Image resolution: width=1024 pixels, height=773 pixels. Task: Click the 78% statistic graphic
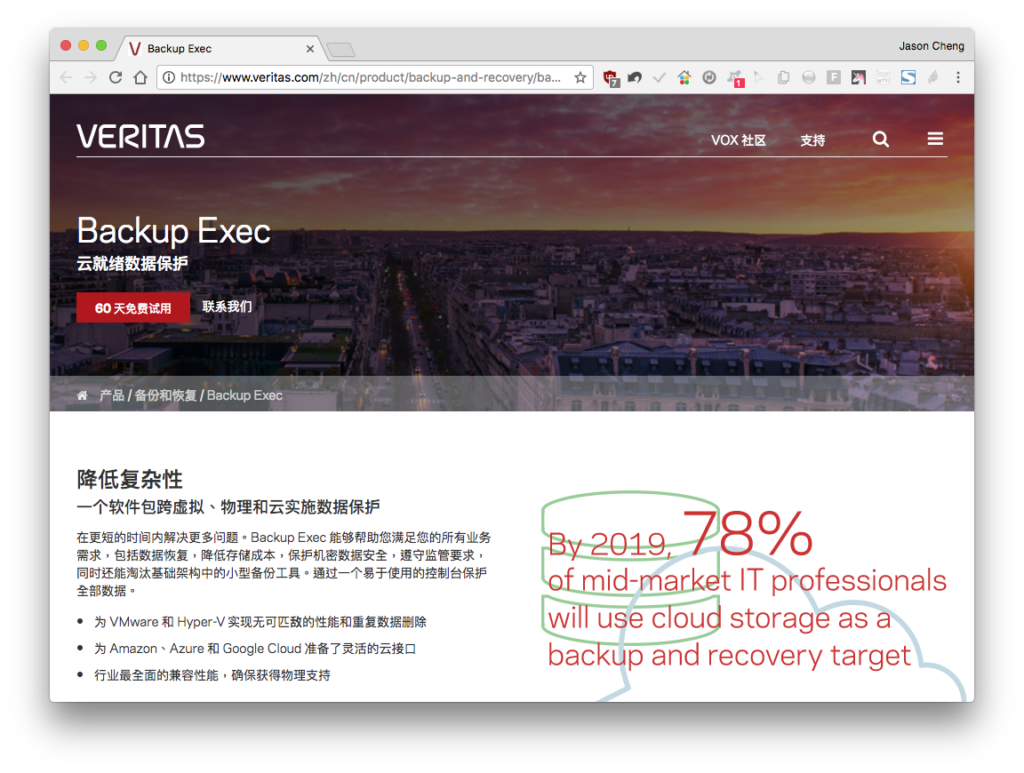click(x=748, y=533)
